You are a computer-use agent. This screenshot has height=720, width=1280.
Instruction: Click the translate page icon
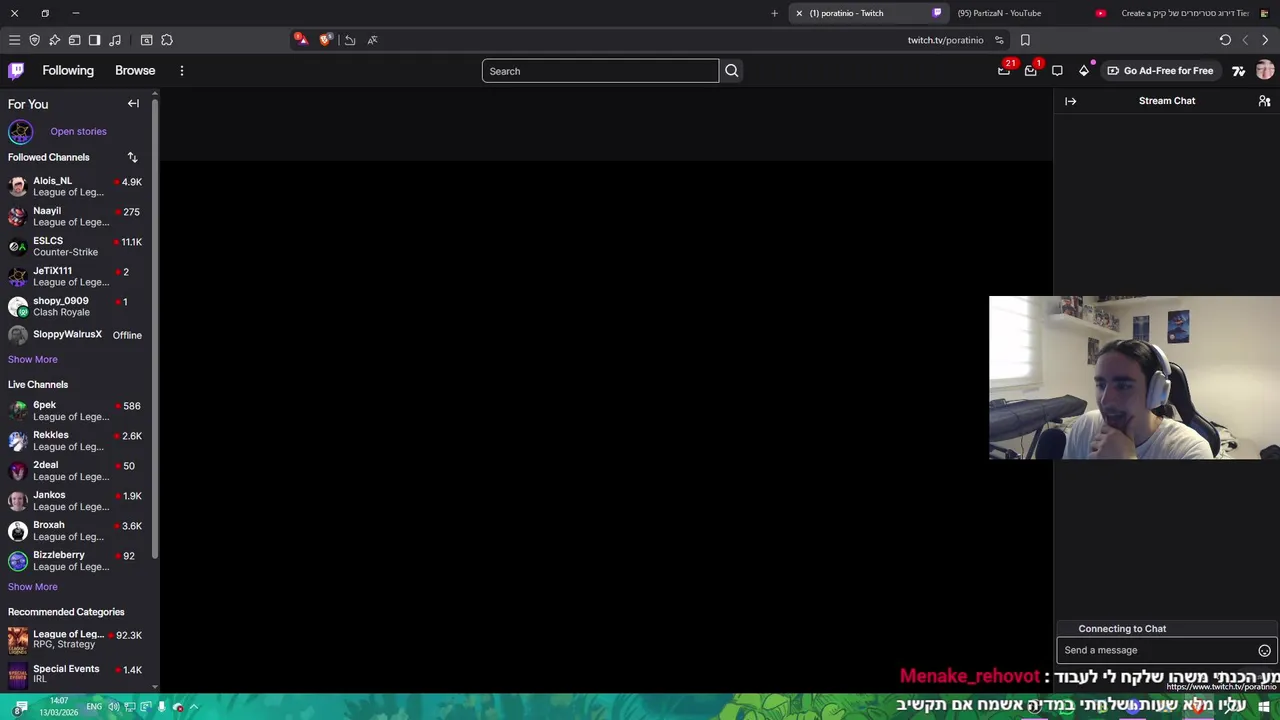coord(372,40)
